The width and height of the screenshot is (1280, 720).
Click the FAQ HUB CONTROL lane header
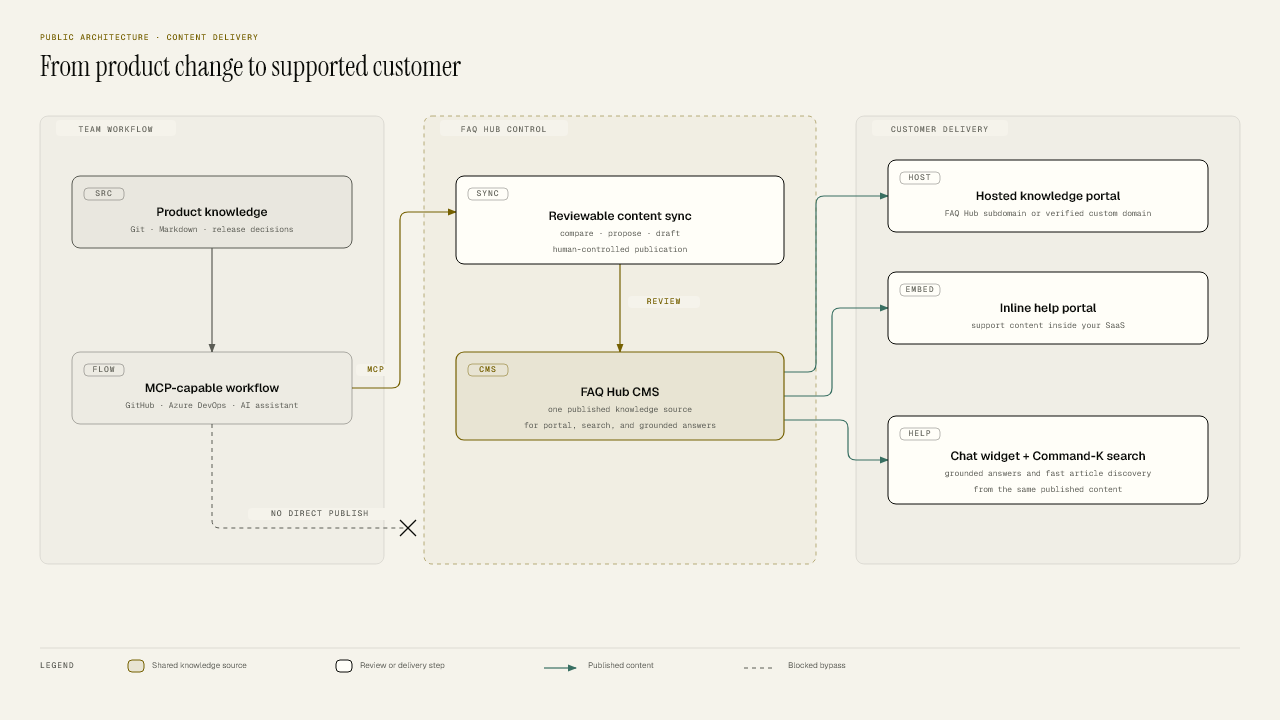pos(504,130)
